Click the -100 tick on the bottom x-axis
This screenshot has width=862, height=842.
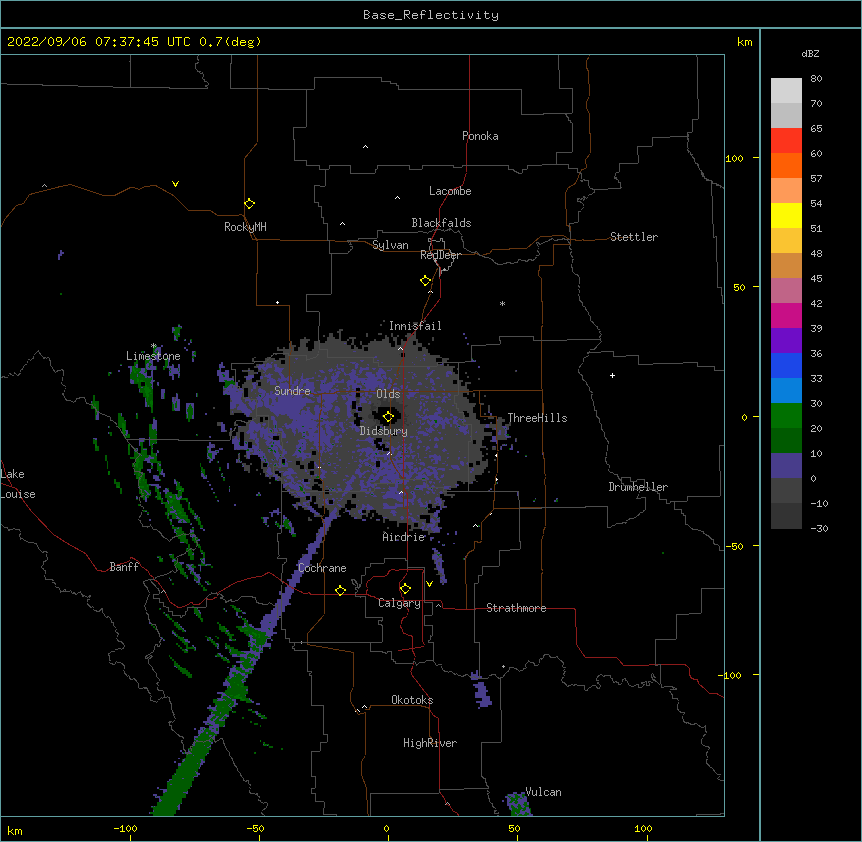tap(125, 828)
